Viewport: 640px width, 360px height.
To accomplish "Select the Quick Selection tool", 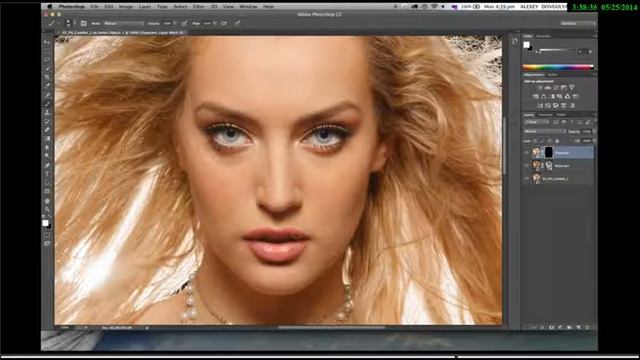I will (47, 69).
